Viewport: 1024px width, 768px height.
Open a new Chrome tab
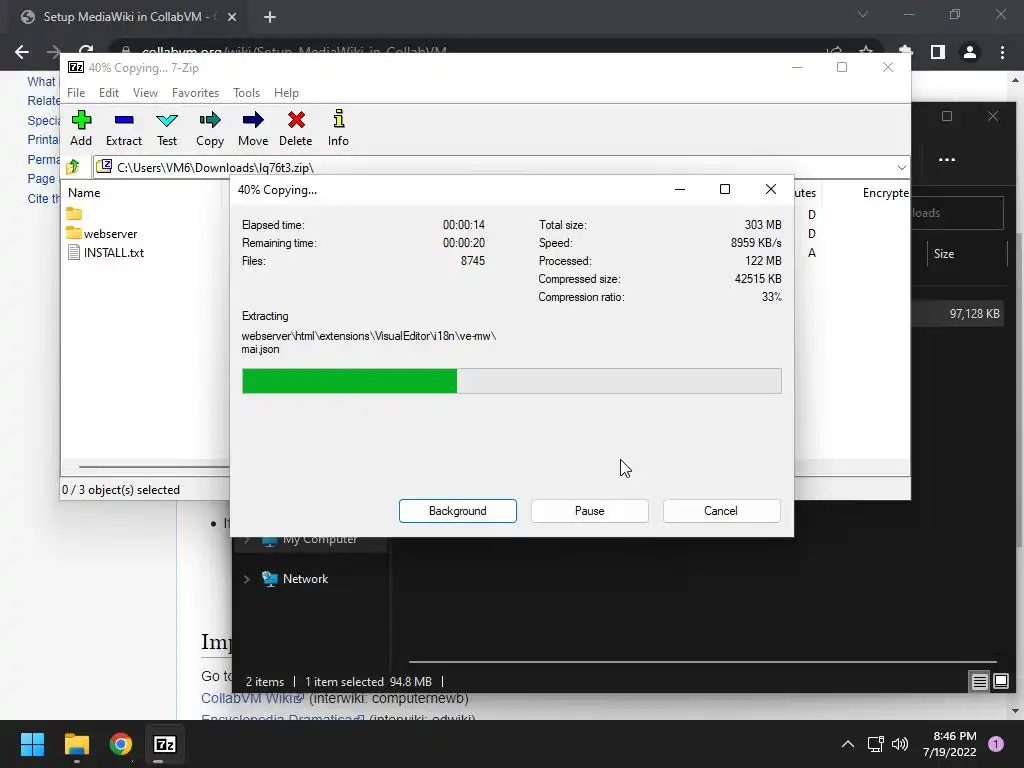[270, 17]
